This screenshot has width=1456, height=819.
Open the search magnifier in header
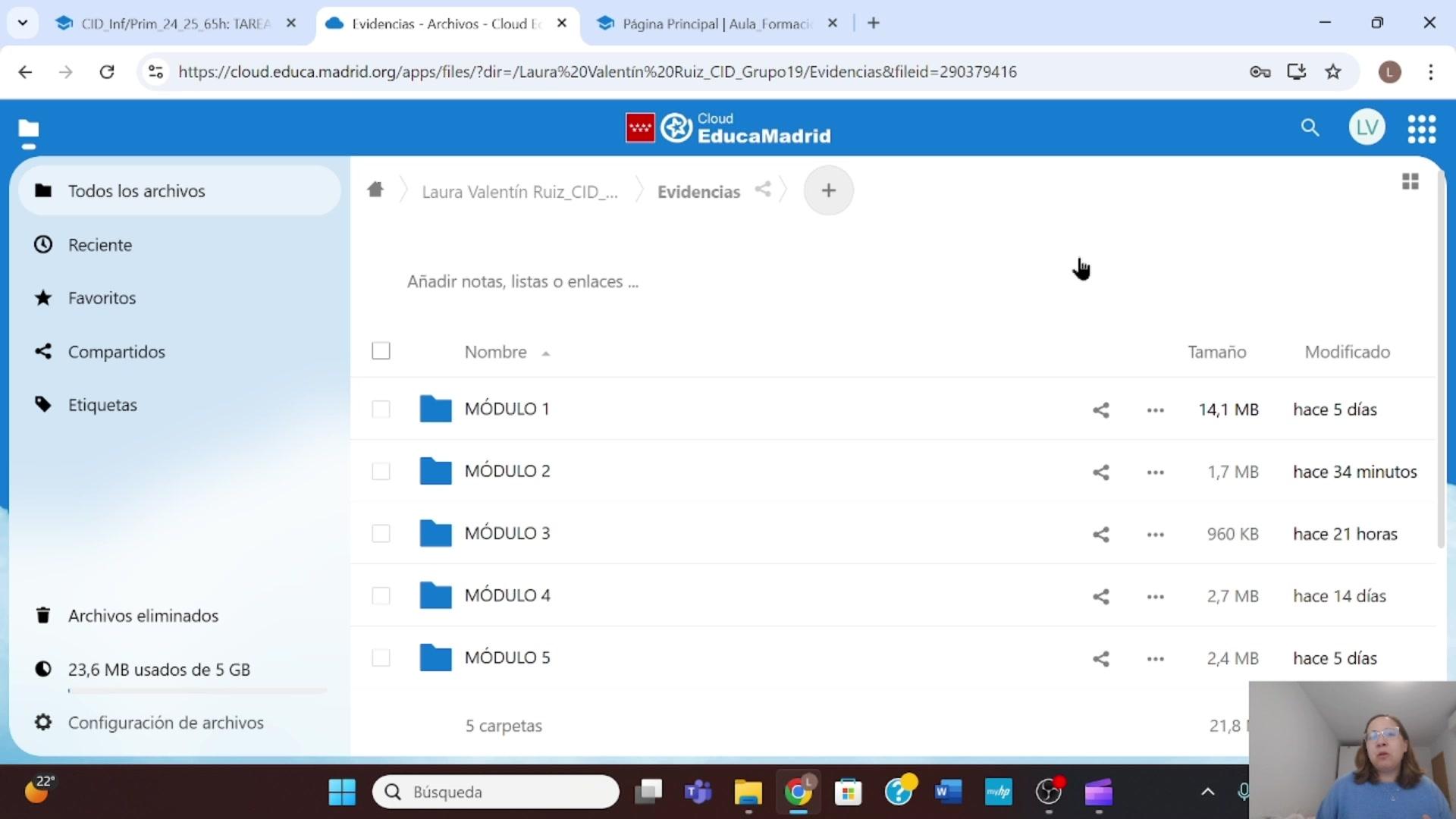[x=1310, y=127]
